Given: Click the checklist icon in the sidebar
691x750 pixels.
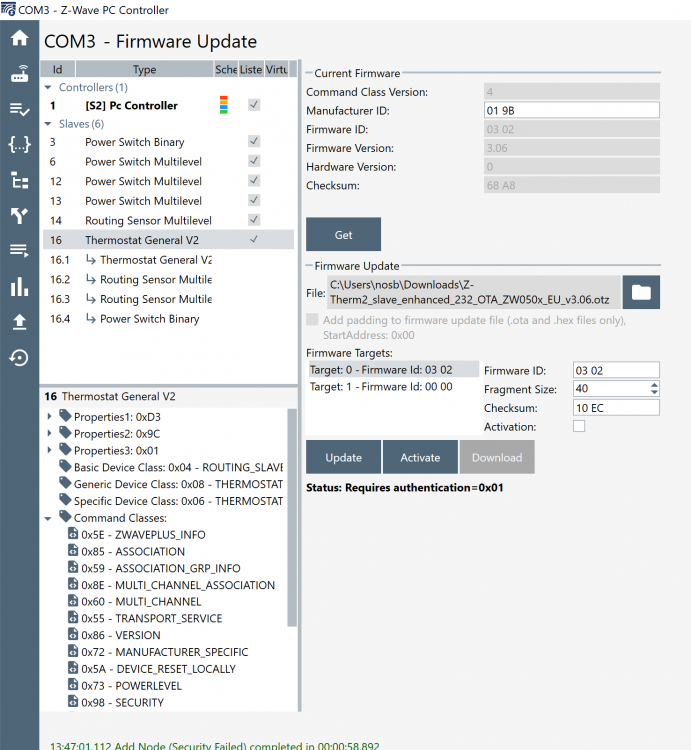Looking at the screenshot, I should [x=19, y=109].
